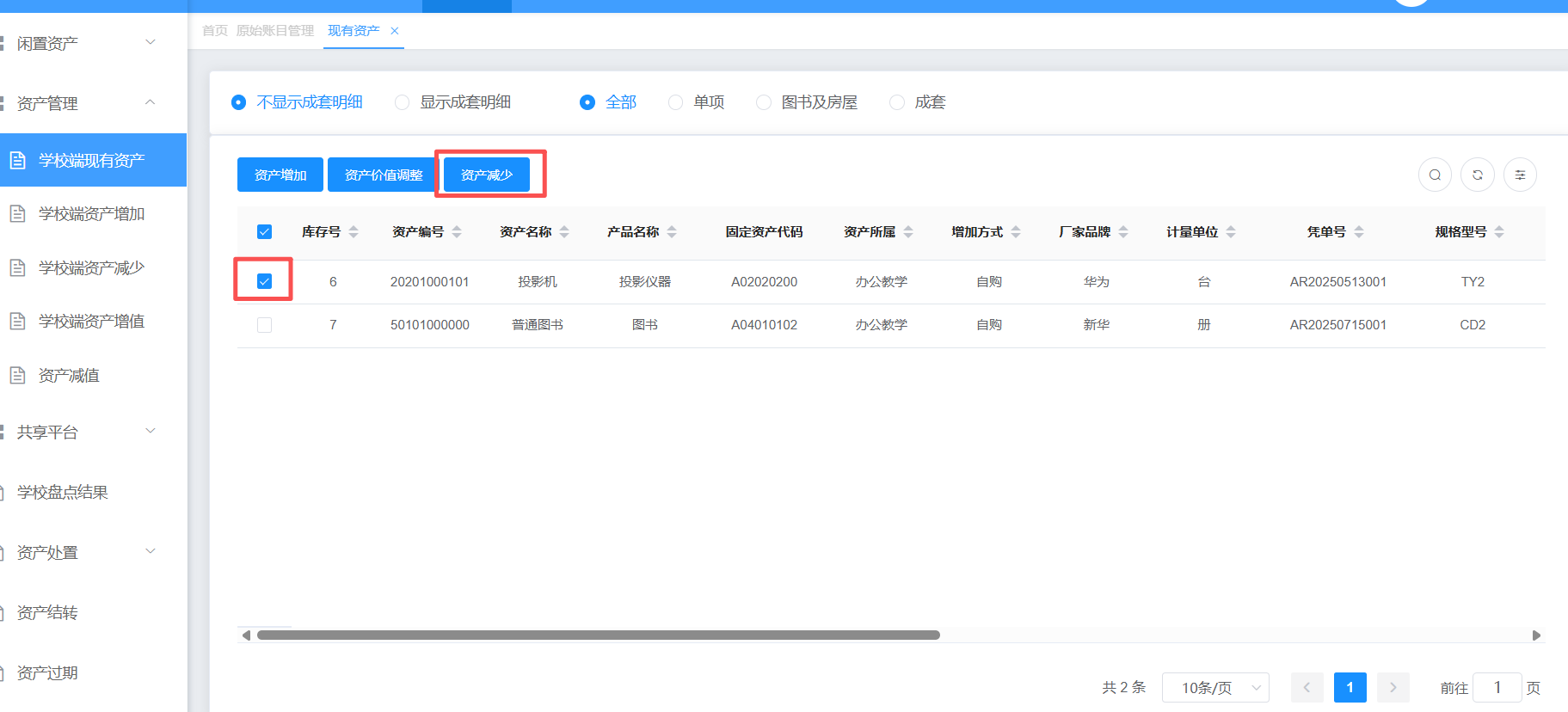Click the page number jump field

pos(1497,687)
